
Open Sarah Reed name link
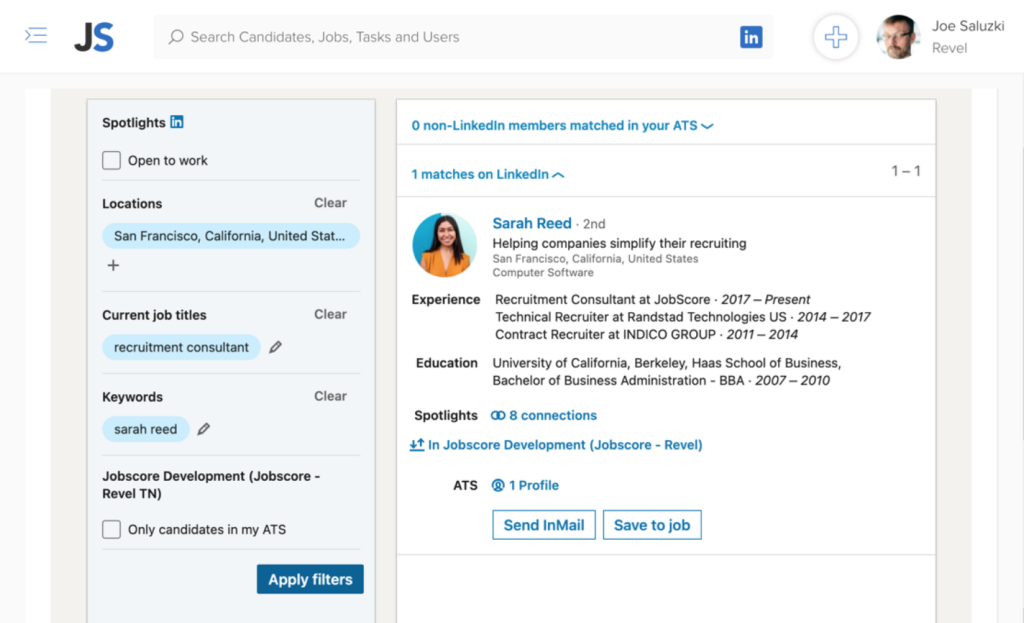pos(532,223)
